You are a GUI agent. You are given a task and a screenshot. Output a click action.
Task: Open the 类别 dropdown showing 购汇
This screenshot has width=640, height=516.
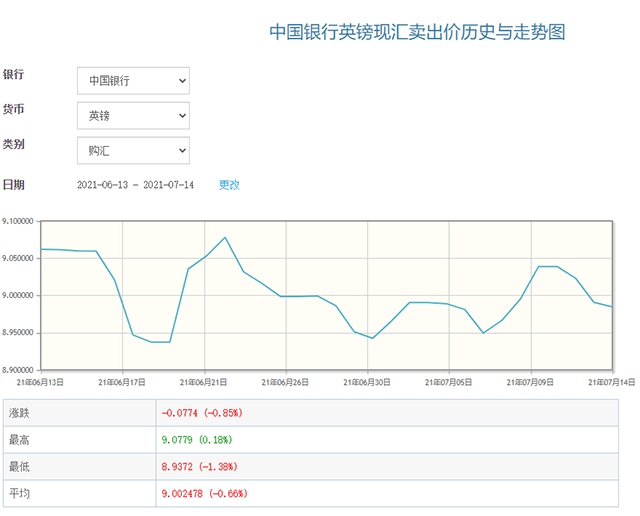(x=133, y=151)
